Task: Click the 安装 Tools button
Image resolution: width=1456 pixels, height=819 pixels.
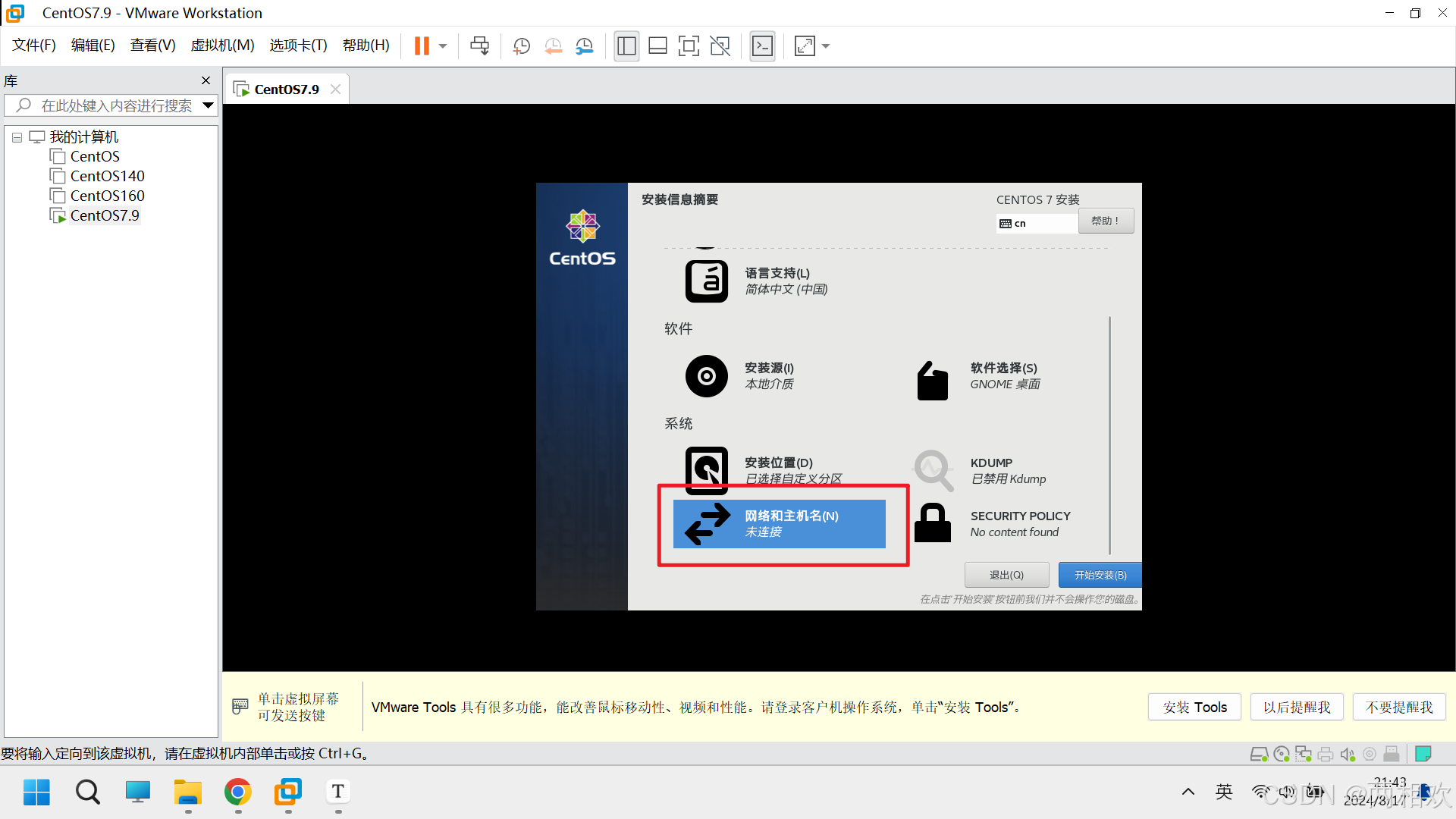Action: [1194, 707]
